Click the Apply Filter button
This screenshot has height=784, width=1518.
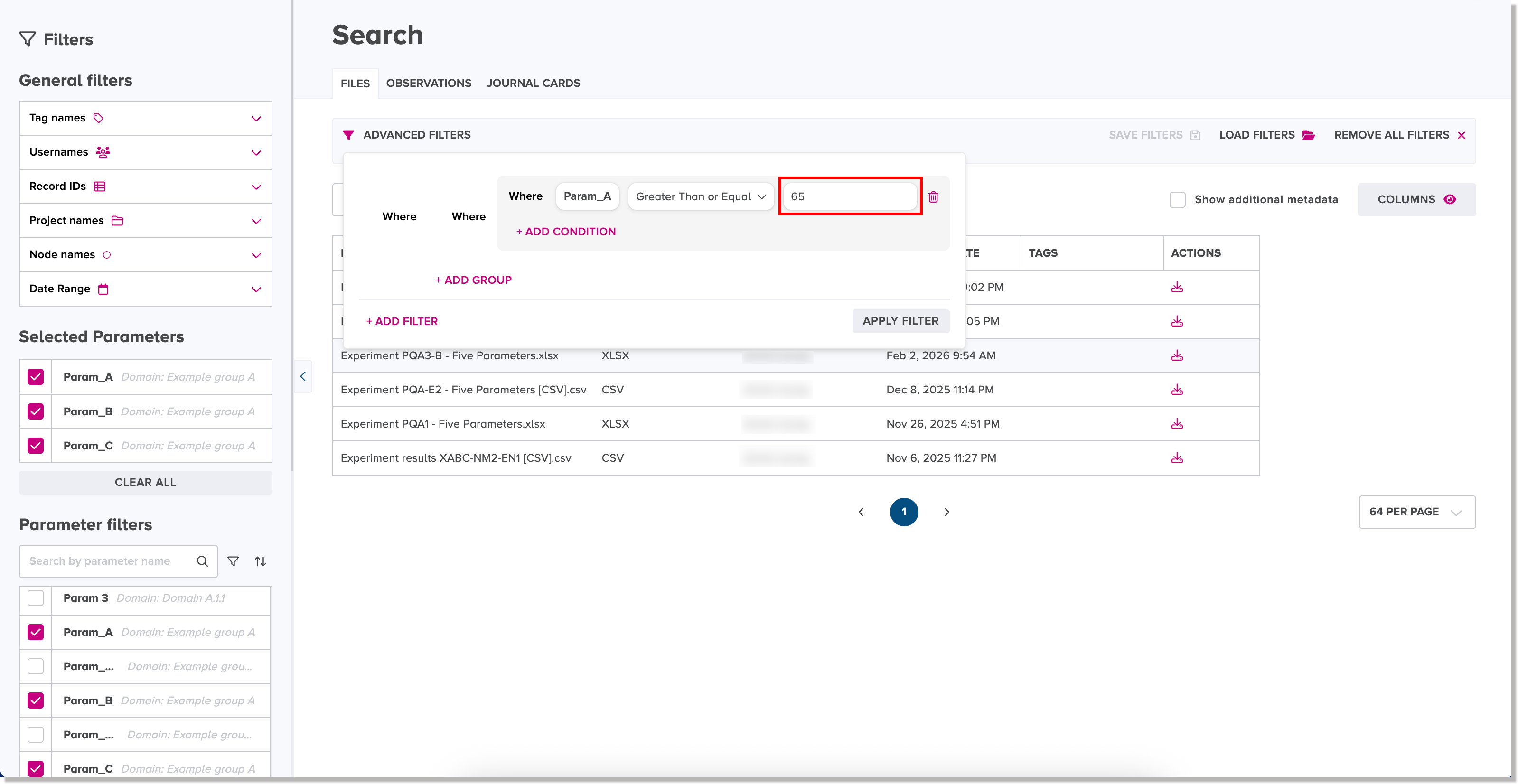(900, 321)
